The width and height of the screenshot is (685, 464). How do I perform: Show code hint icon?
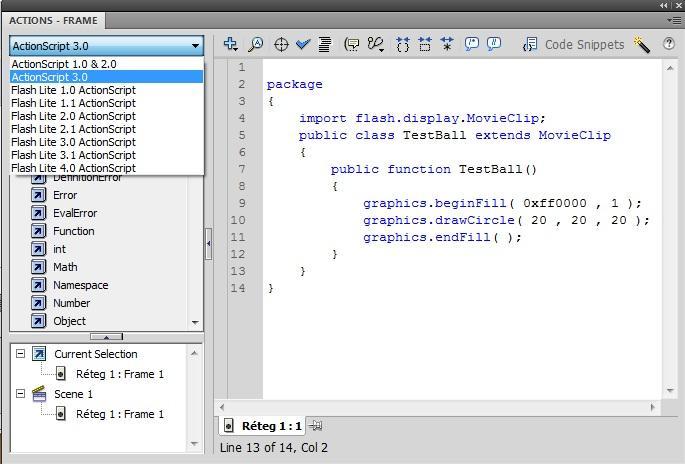coord(352,44)
